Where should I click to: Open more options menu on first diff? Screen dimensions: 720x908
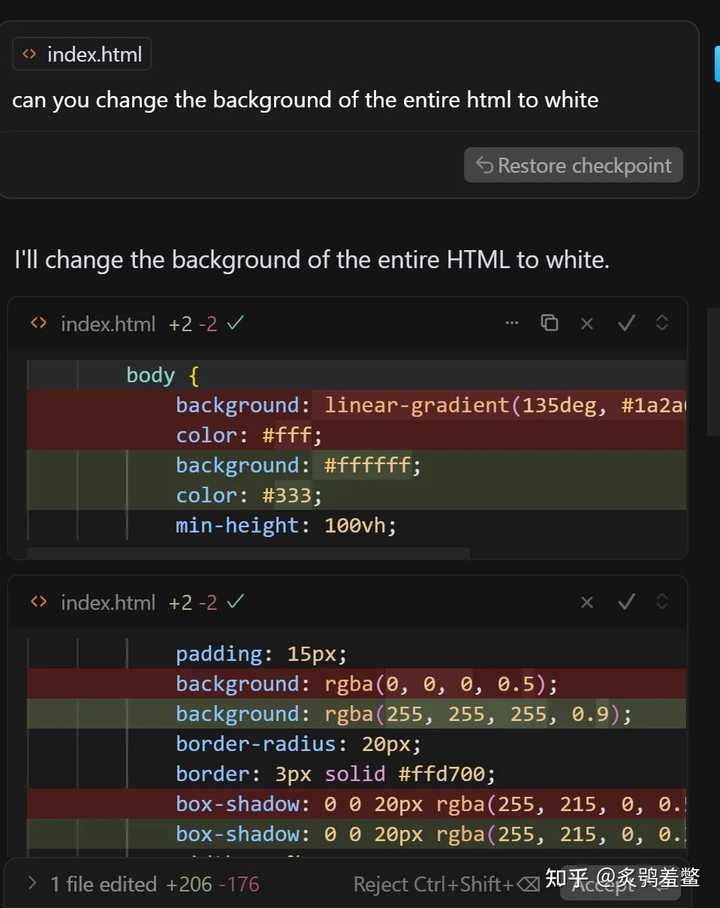(512, 323)
